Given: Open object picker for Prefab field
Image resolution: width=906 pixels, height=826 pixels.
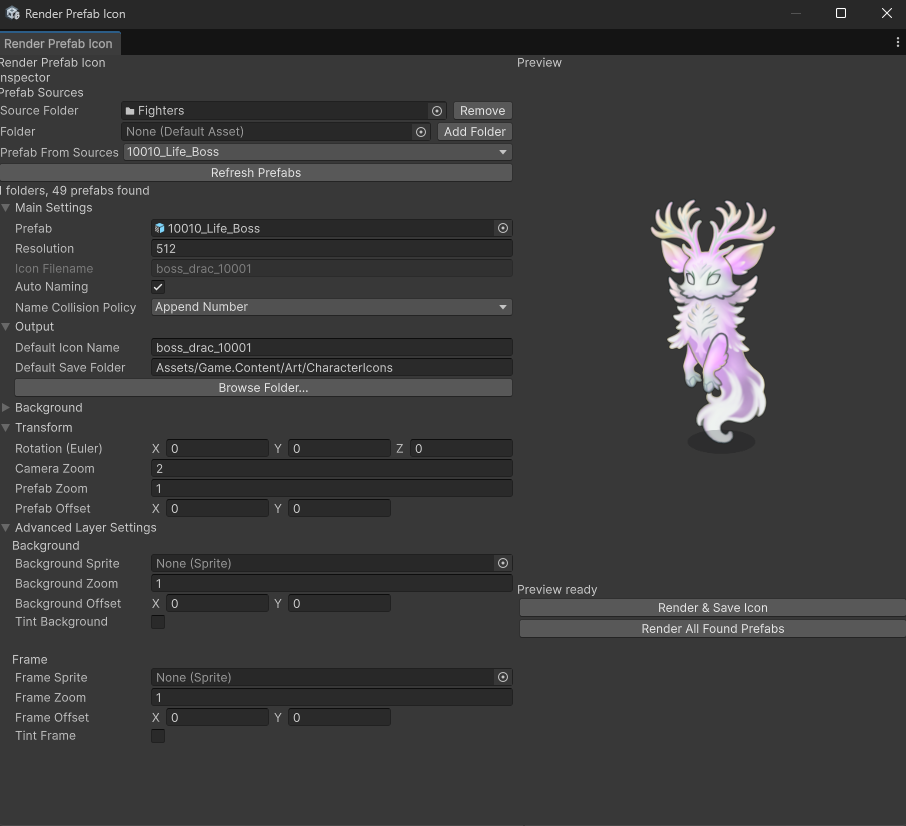Looking at the screenshot, I should click(503, 228).
